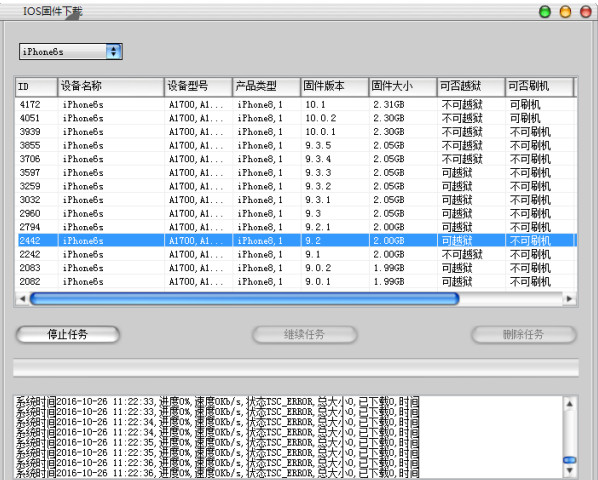
Task: Select the firmware row with ID 2082
Action: coord(296,281)
